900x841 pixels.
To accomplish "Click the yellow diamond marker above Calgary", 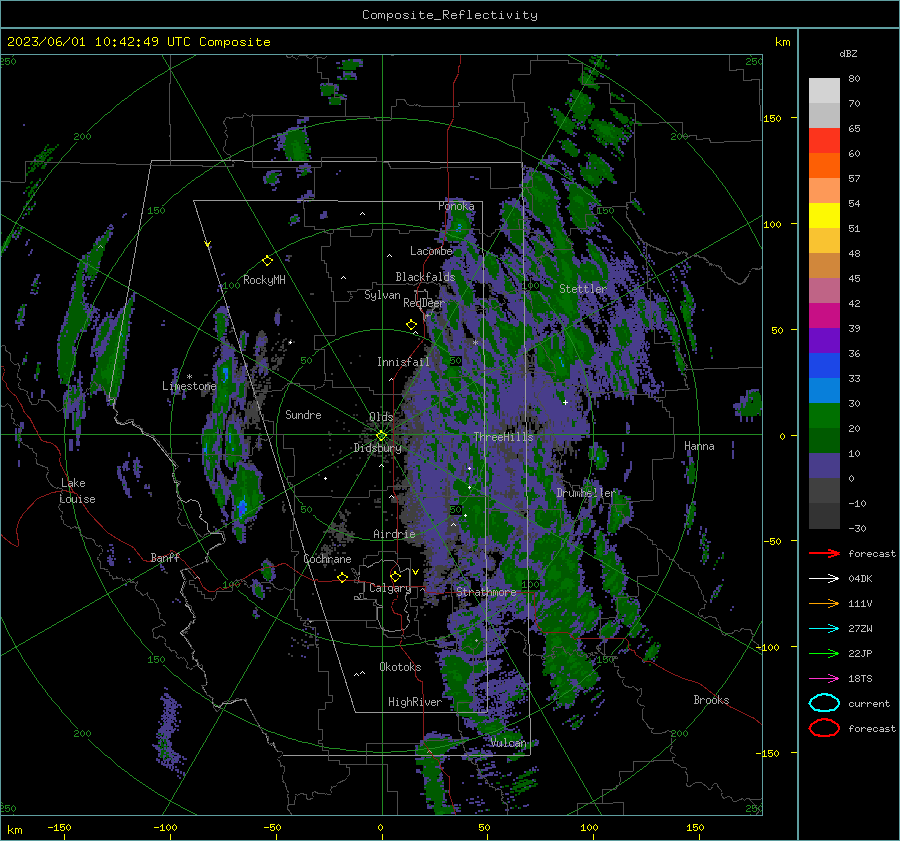I will pos(395,576).
